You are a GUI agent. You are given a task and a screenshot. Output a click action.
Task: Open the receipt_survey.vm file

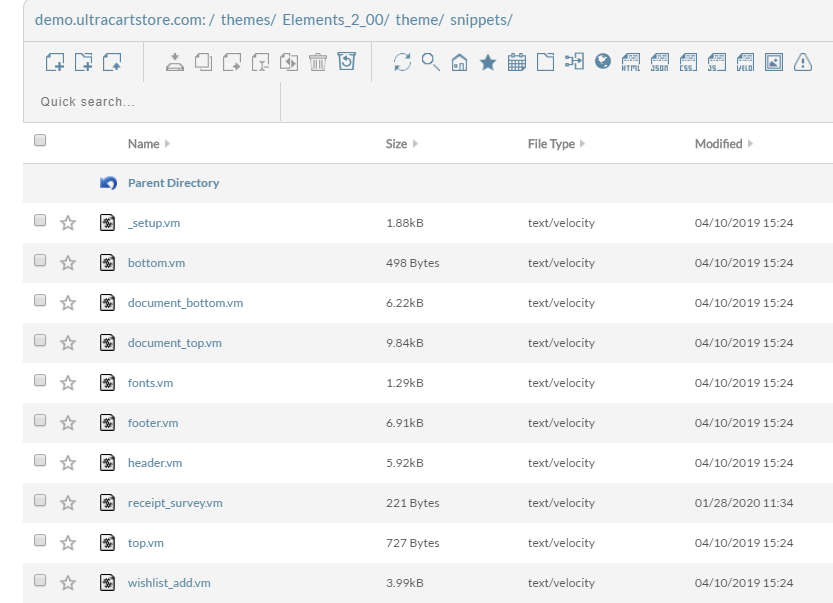click(175, 503)
